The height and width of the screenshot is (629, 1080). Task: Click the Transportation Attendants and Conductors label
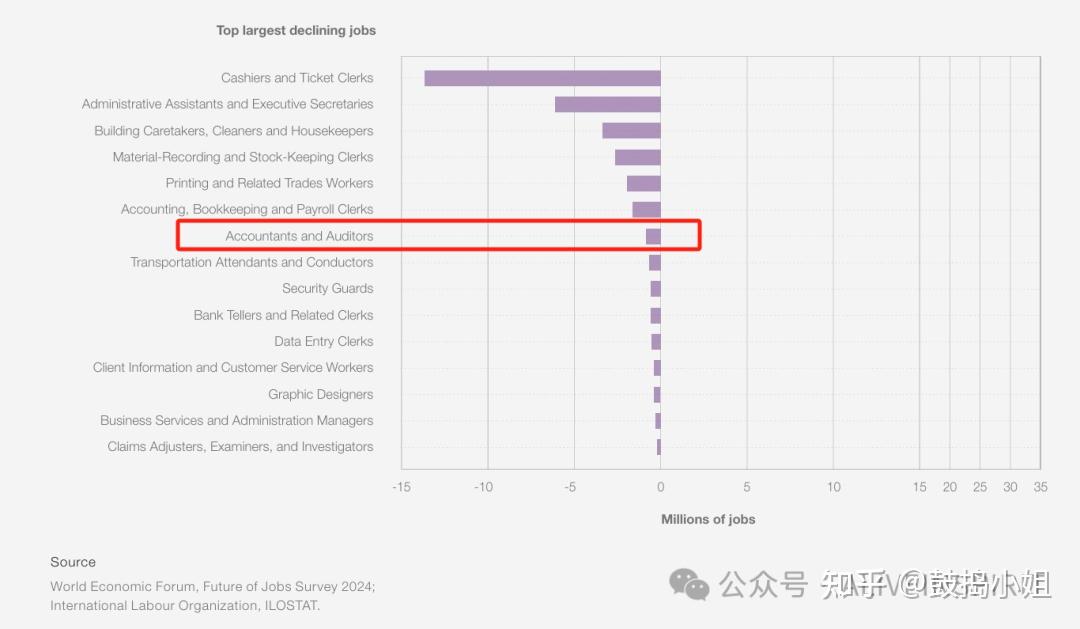coord(251,262)
